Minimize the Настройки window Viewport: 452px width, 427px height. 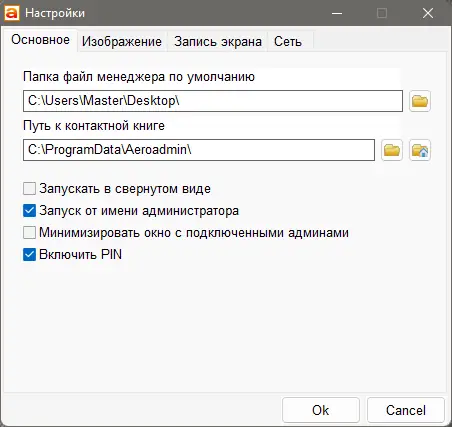(337, 13)
